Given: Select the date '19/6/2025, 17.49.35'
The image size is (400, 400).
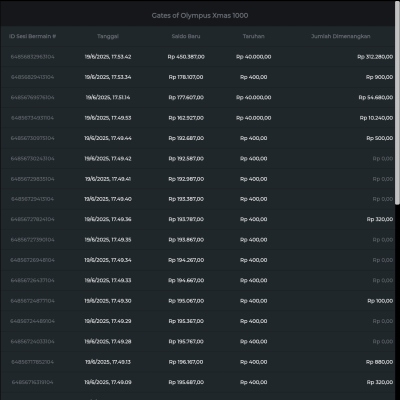Looking at the screenshot, I should pos(108,240).
